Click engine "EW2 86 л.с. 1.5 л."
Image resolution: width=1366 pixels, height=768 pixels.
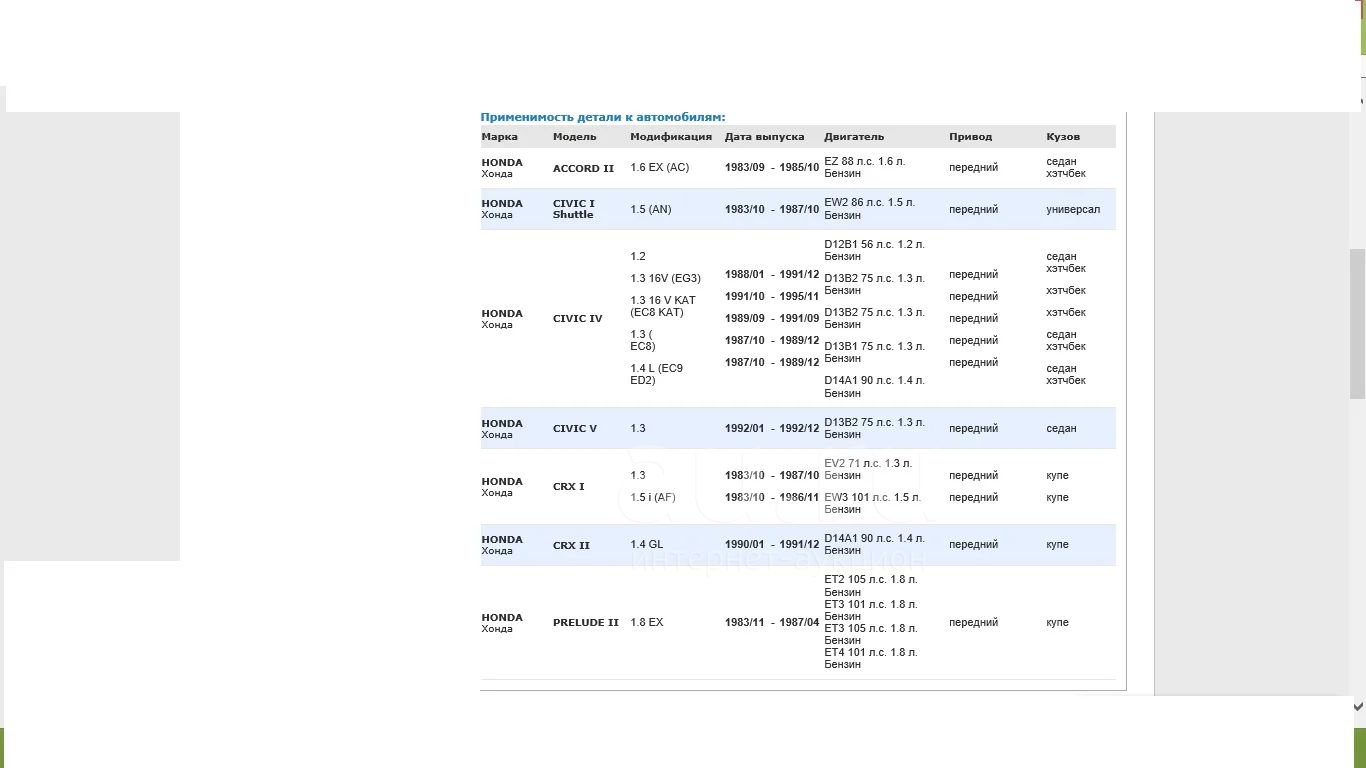click(x=869, y=203)
